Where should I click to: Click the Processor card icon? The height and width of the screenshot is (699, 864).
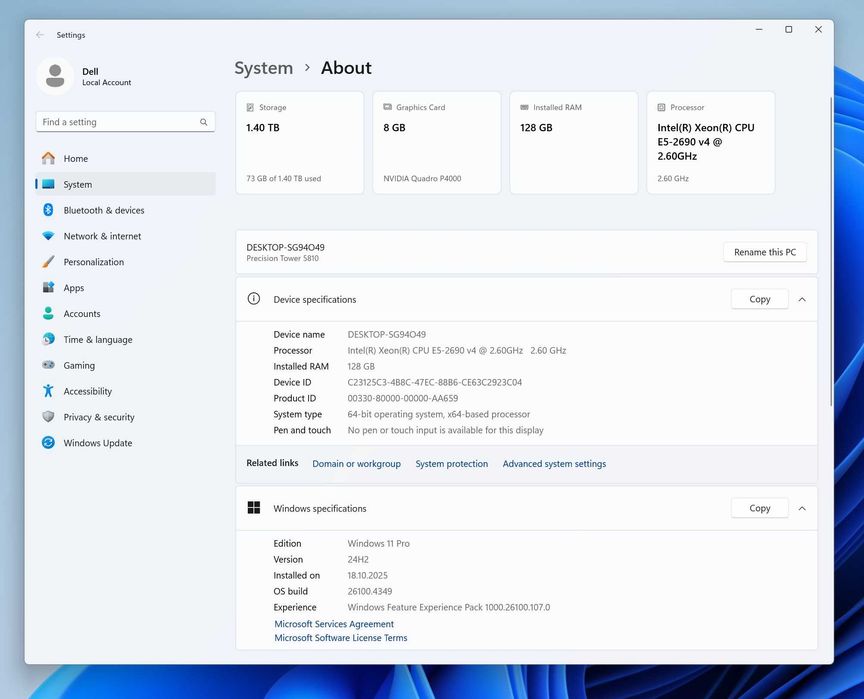pos(661,107)
